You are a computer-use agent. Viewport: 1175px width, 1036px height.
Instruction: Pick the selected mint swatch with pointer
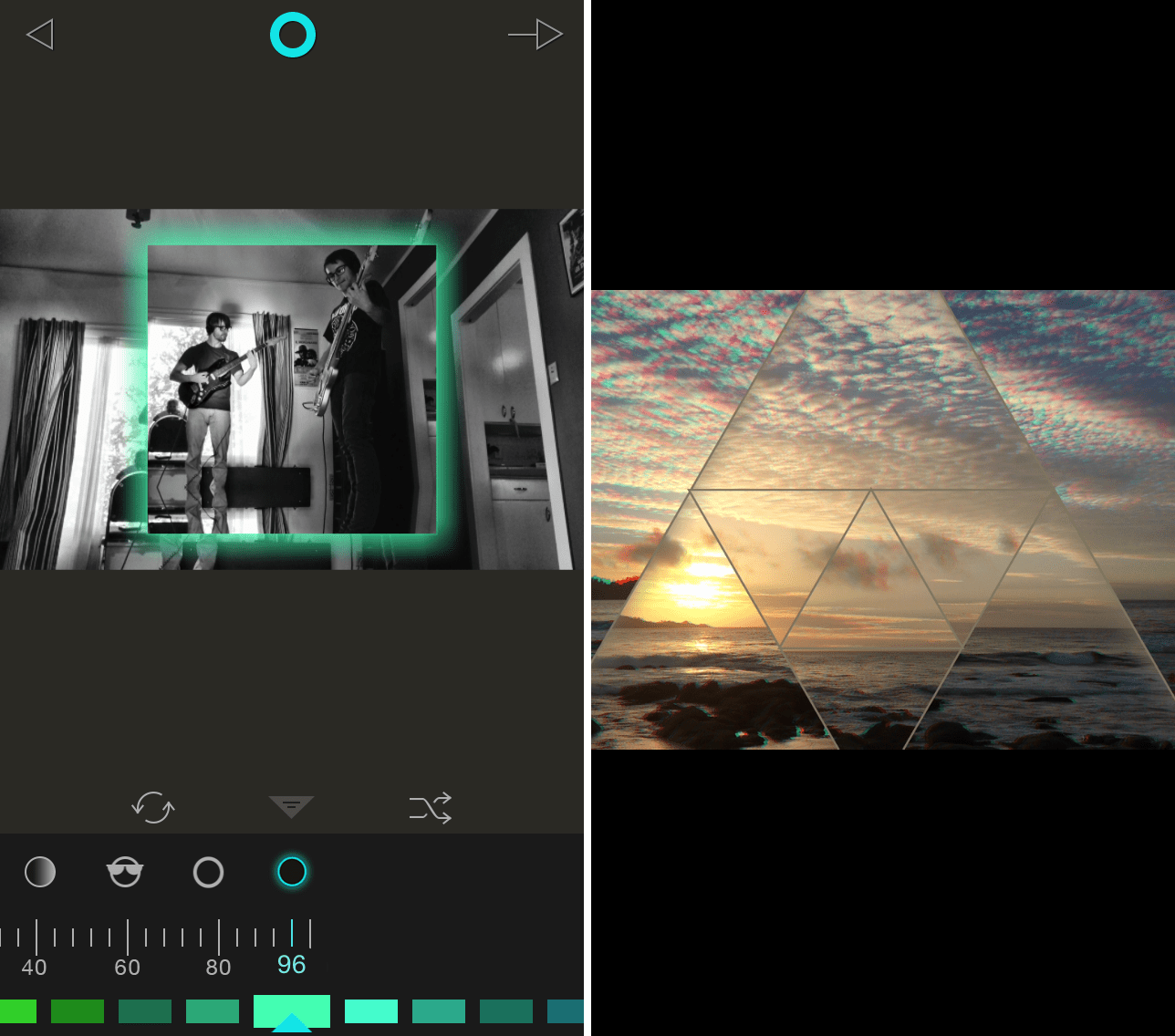click(292, 1011)
